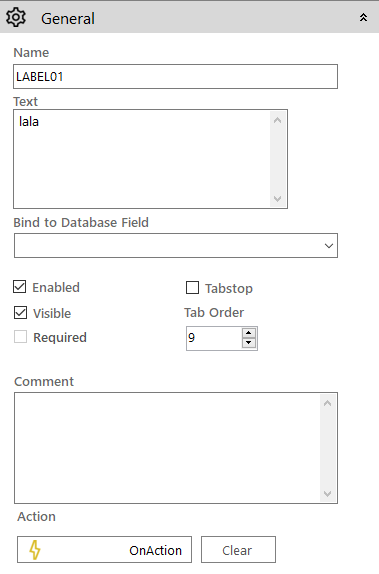Toggle the Required checkbox
This screenshot has height=574, width=379.
pos(21,336)
